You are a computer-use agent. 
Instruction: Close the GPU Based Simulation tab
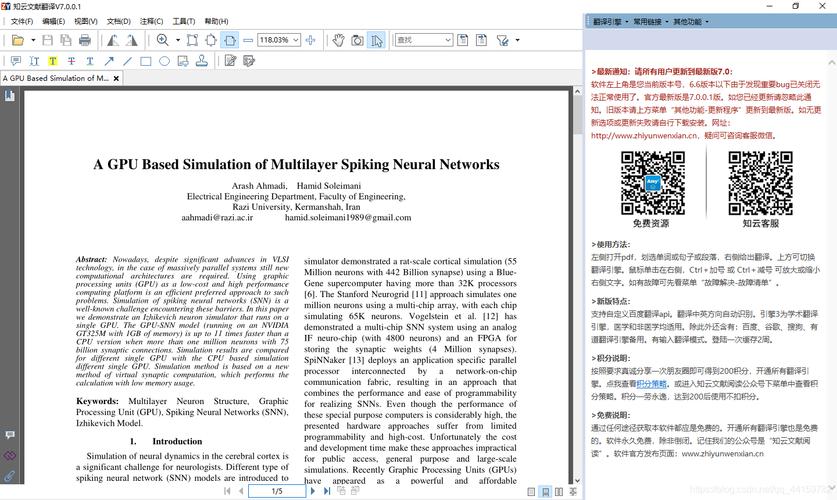coord(116,78)
